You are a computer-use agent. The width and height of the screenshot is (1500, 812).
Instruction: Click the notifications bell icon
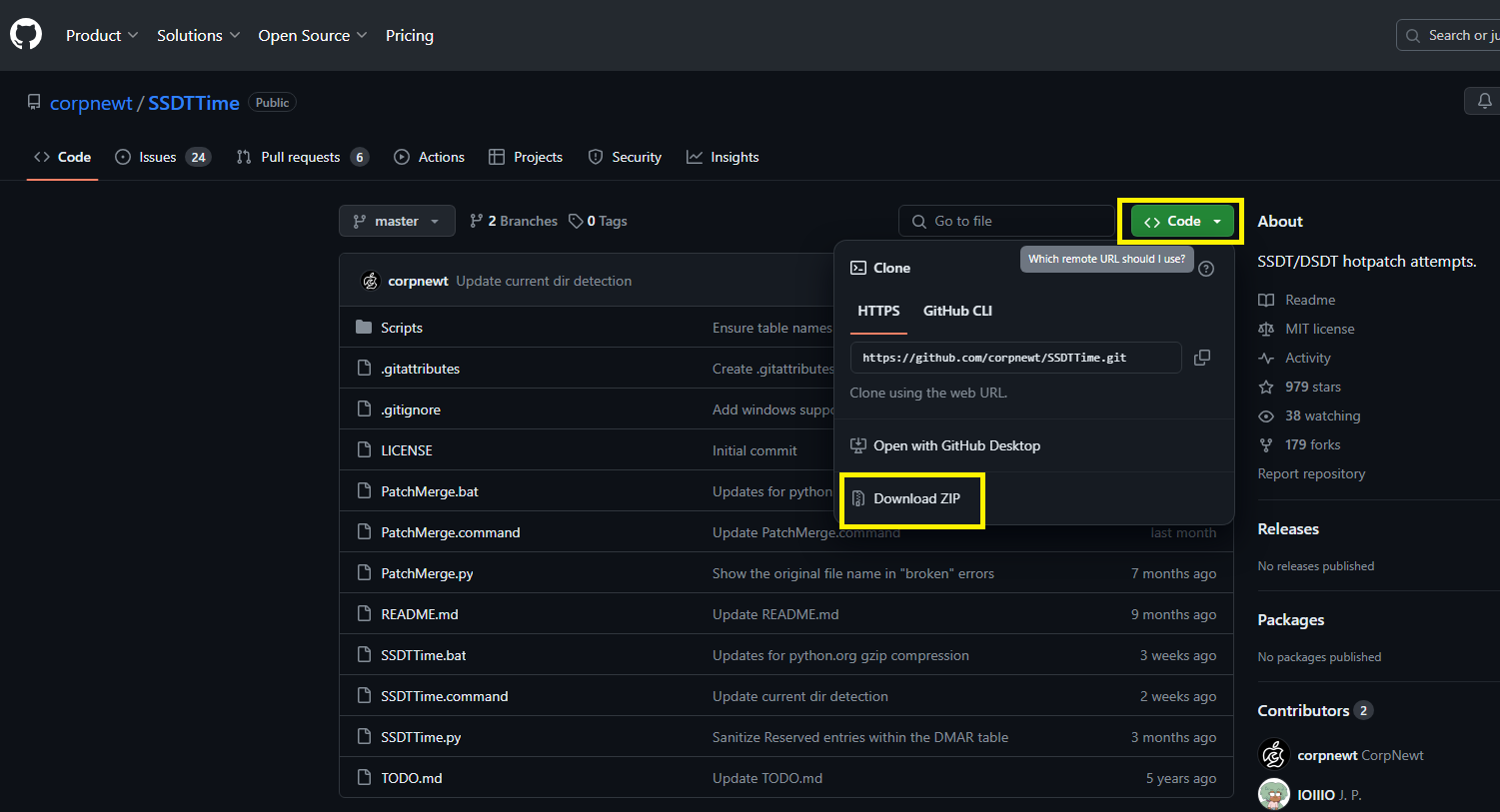coord(1484,101)
